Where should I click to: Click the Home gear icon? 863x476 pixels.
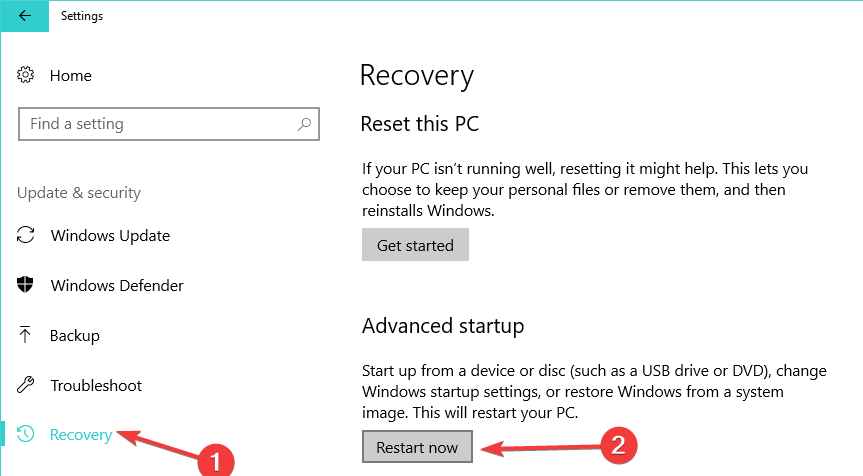(x=26, y=75)
